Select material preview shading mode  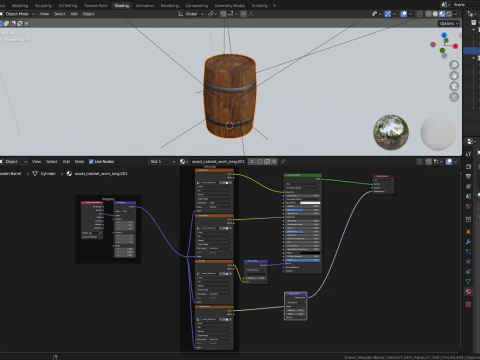click(442, 14)
